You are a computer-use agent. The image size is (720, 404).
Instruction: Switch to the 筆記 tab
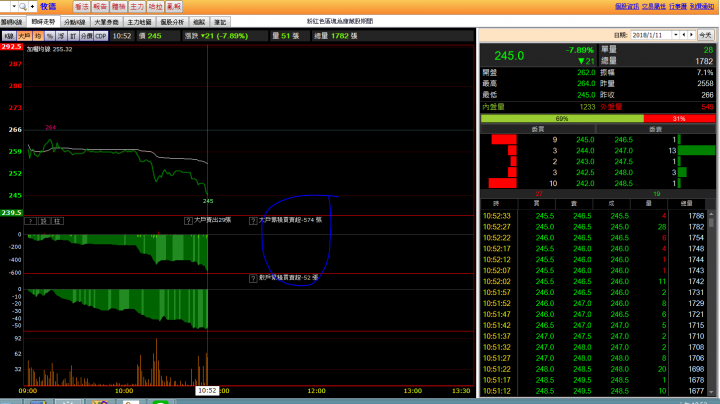pos(220,22)
